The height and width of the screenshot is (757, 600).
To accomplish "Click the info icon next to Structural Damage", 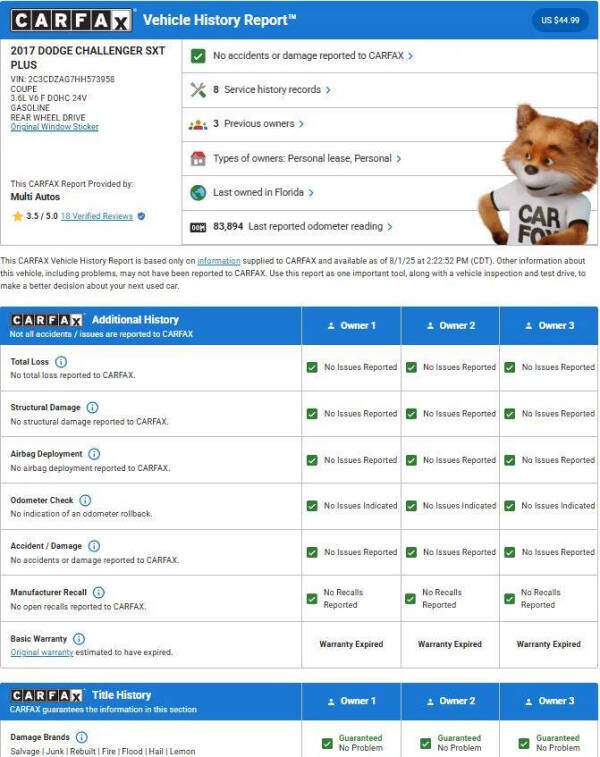I will [92, 407].
